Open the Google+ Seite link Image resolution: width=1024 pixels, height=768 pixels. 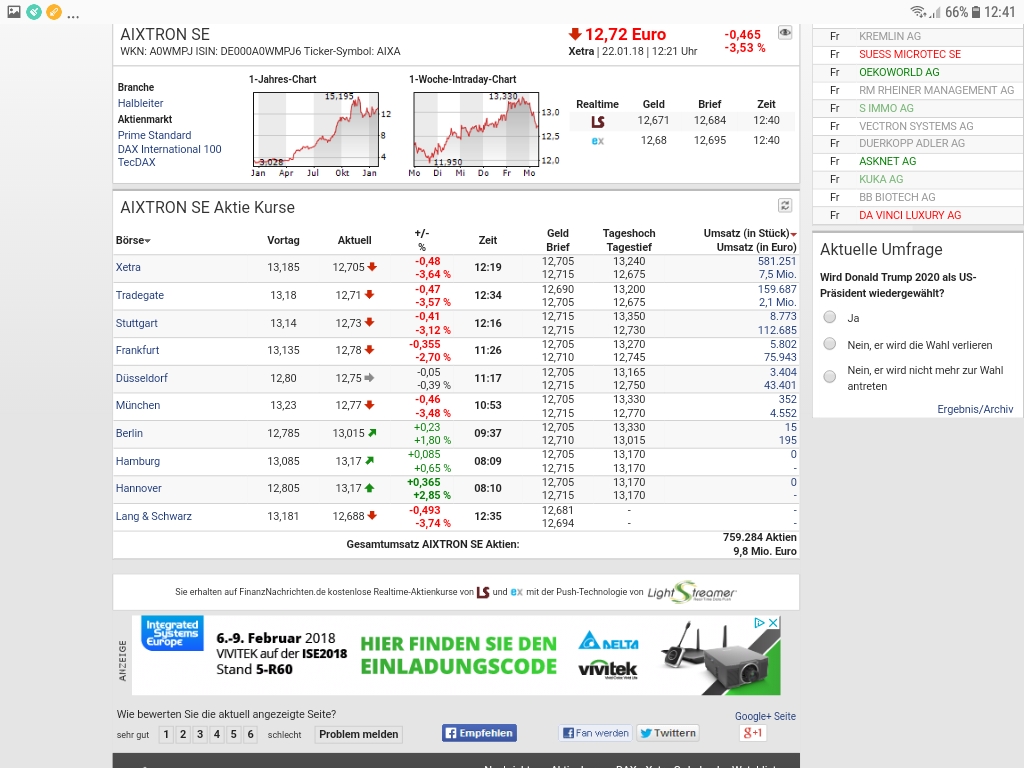[x=765, y=716]
